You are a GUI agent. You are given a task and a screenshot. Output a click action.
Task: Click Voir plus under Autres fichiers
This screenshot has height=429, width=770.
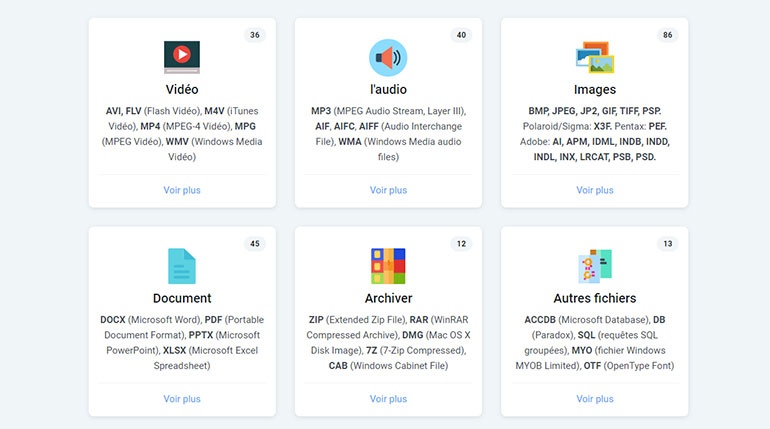594,399
